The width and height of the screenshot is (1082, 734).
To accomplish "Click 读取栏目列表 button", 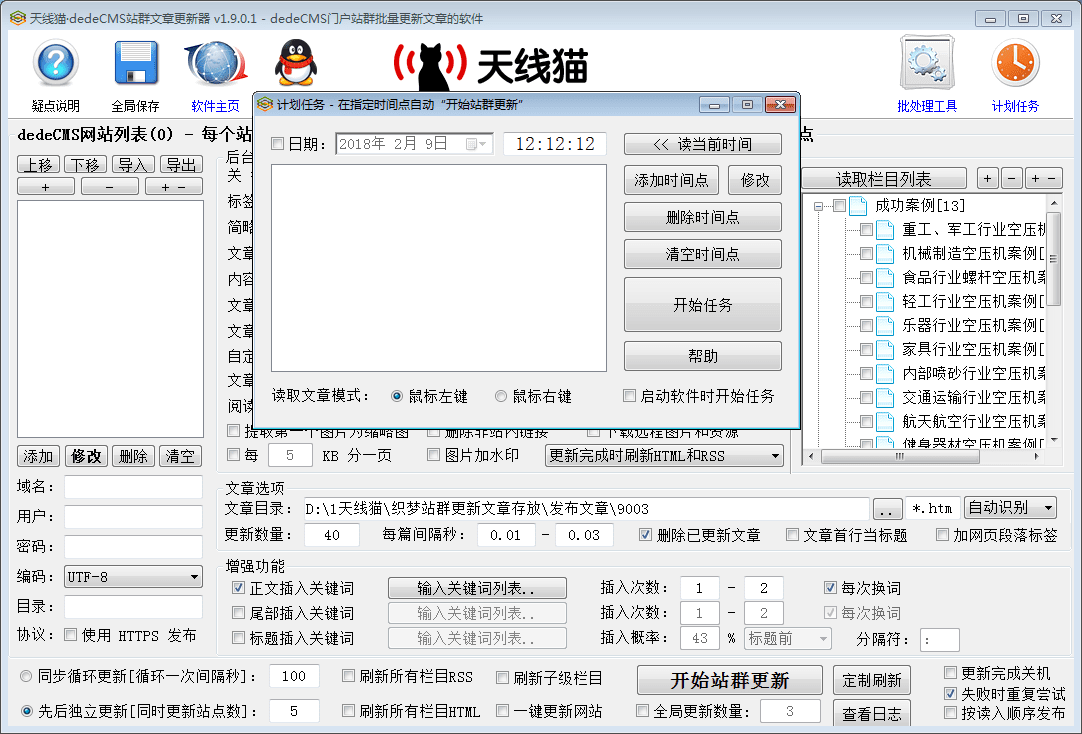I will tap(883, 179).
